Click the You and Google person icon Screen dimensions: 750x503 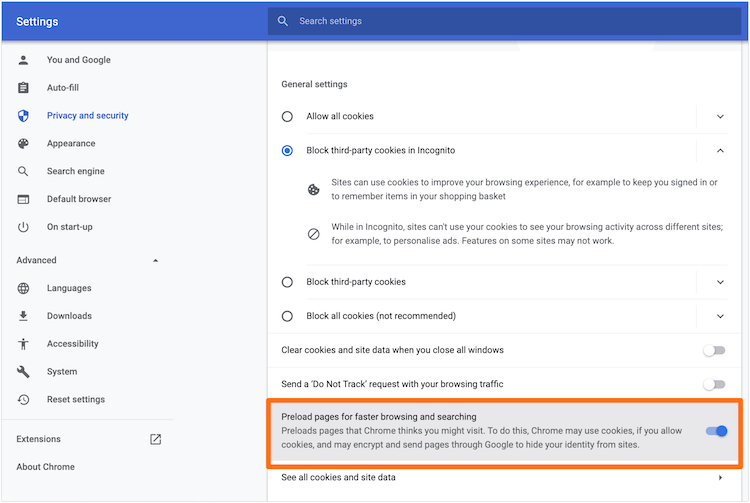pyautogui.click(x=23, y=60)
